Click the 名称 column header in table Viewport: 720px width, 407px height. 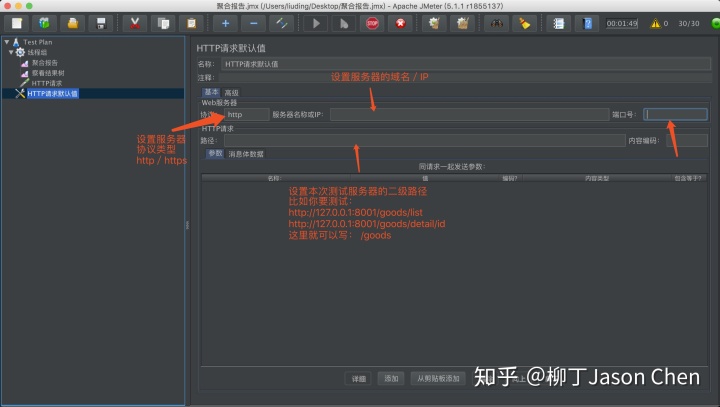click(x=276, y=178)
